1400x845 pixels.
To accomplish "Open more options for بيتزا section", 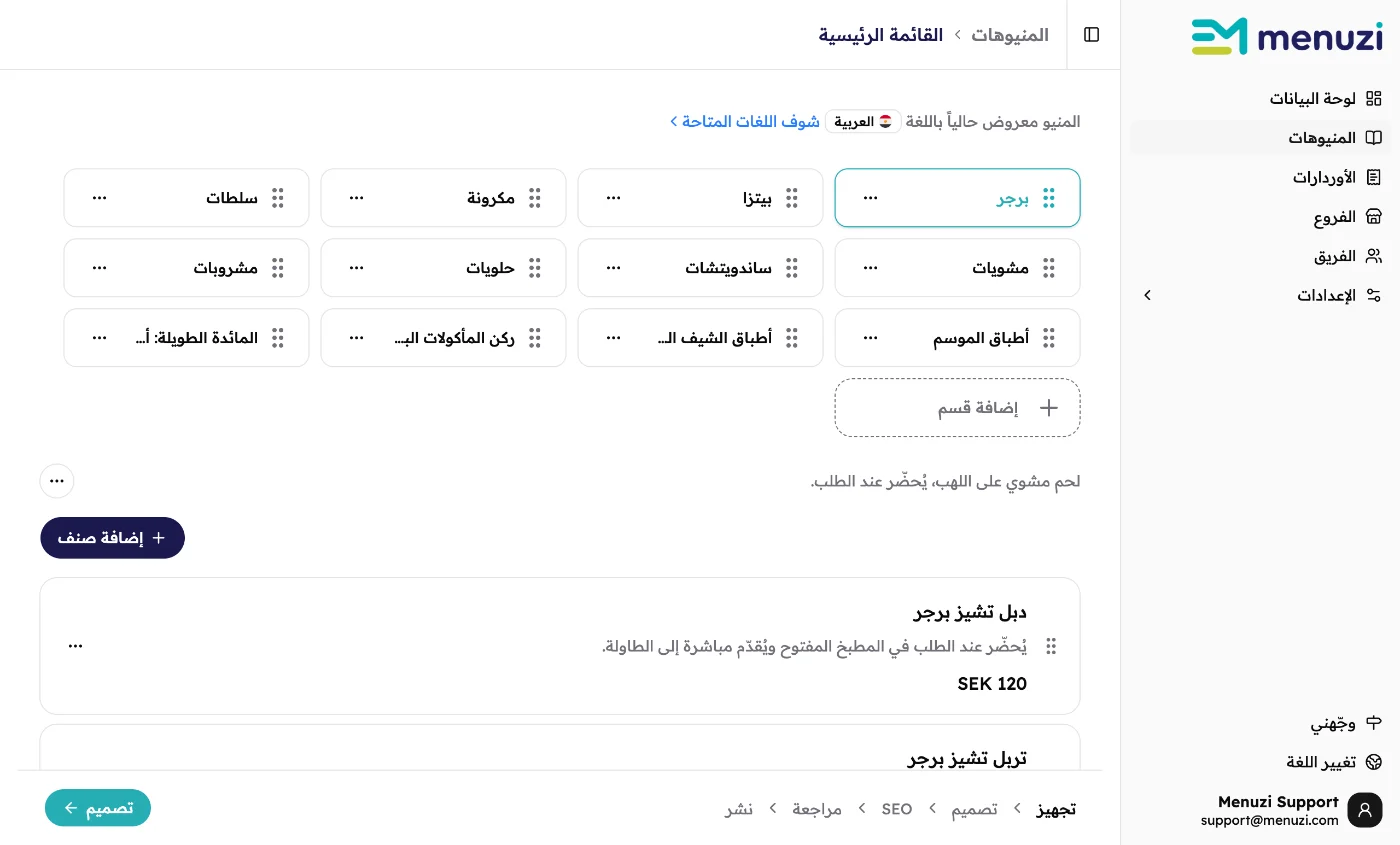I will (x=613, y=198).
